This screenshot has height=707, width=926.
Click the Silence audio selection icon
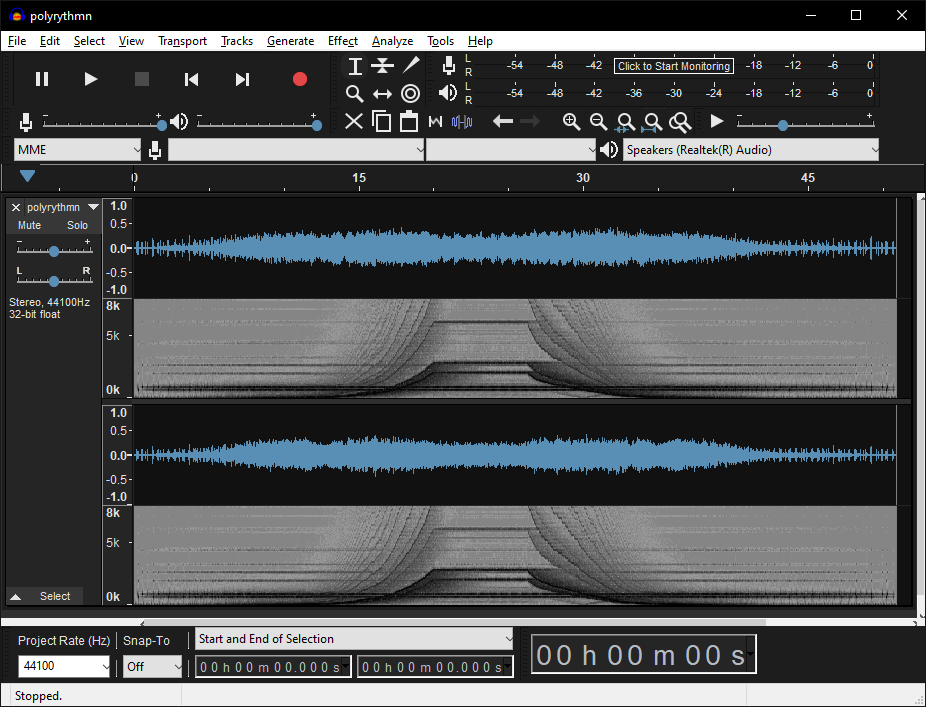461,122
